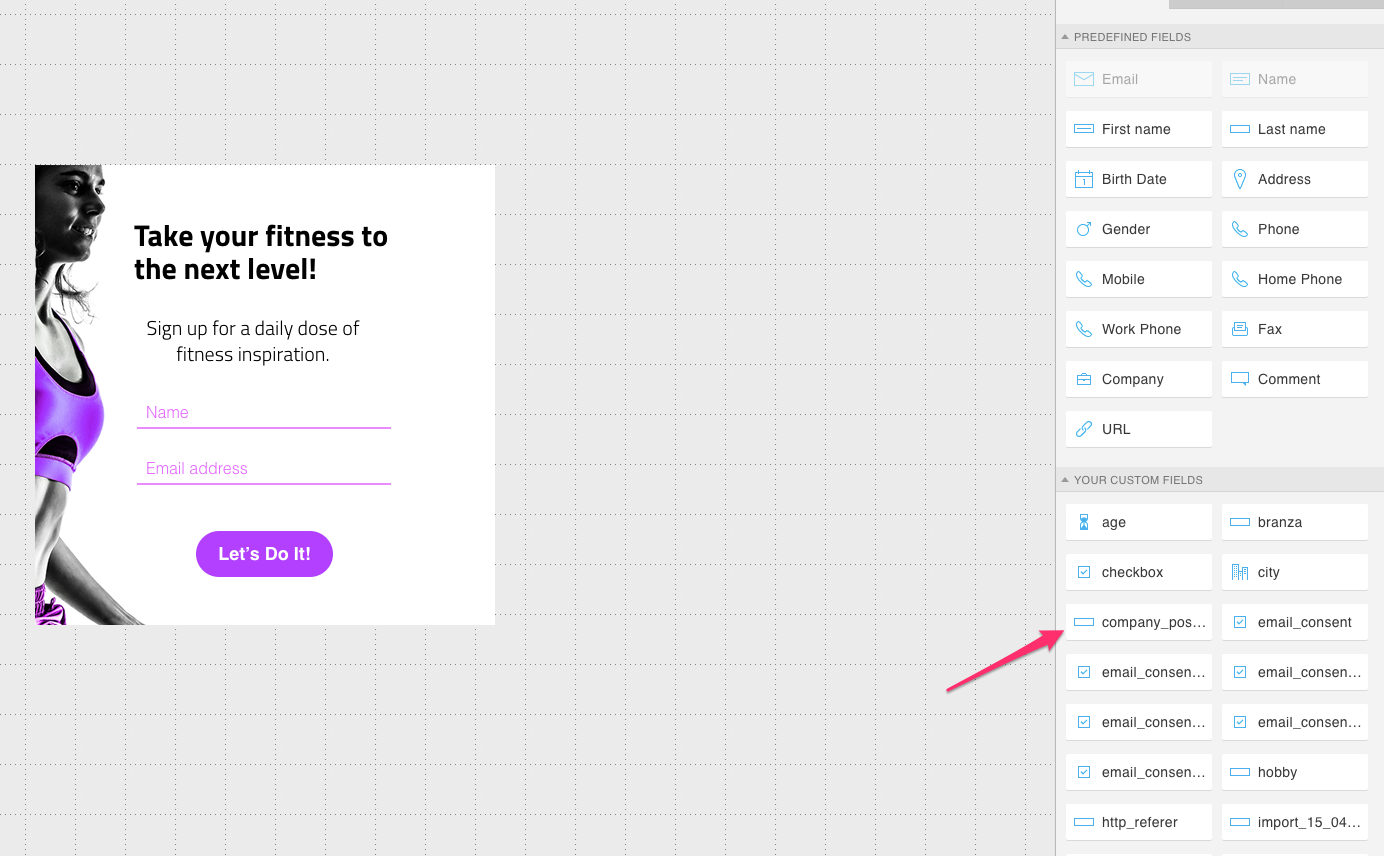Choose the Fax machine icon

pos(1239,329)
